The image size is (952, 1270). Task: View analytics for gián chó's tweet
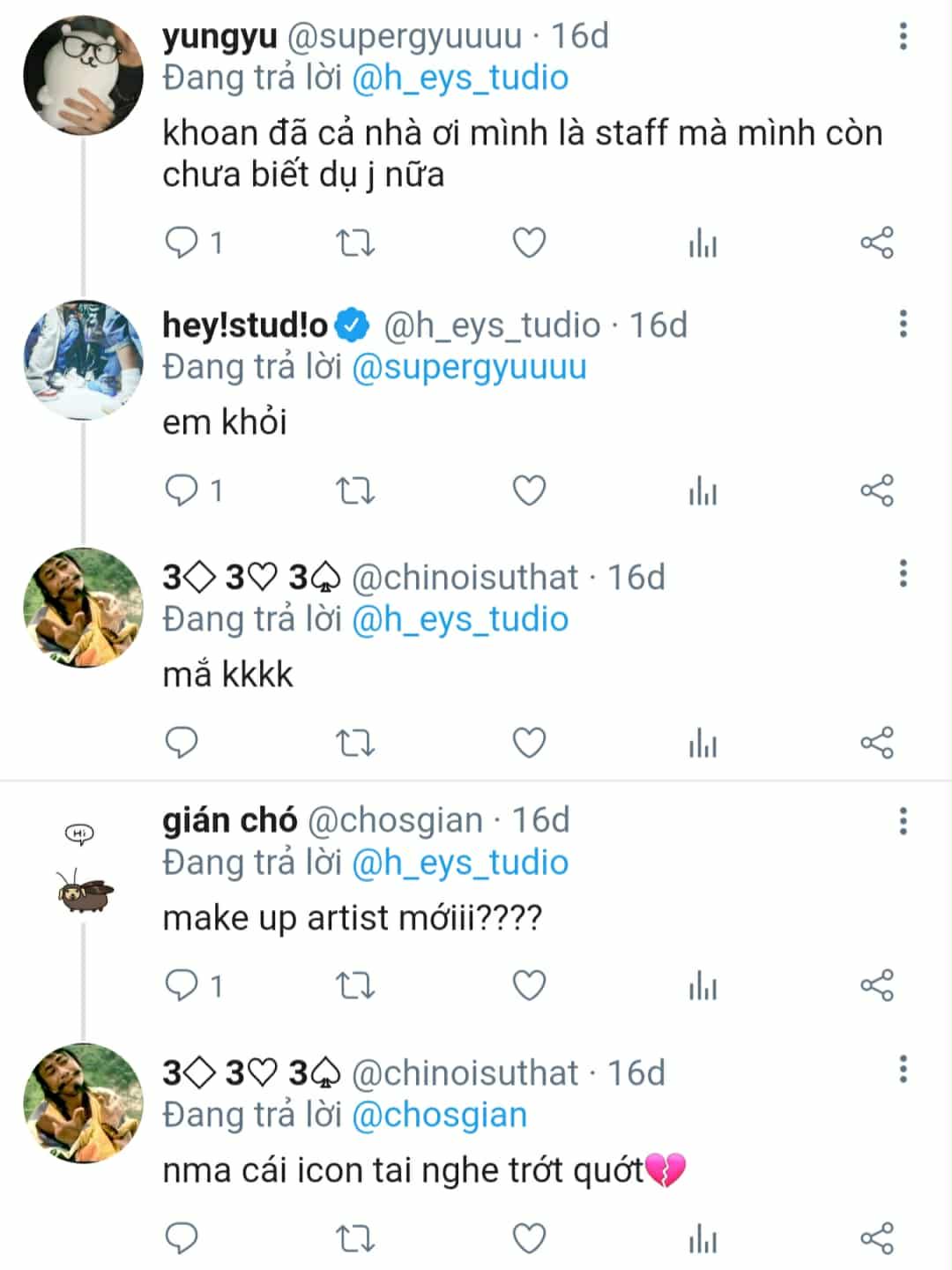coord(703,985)
